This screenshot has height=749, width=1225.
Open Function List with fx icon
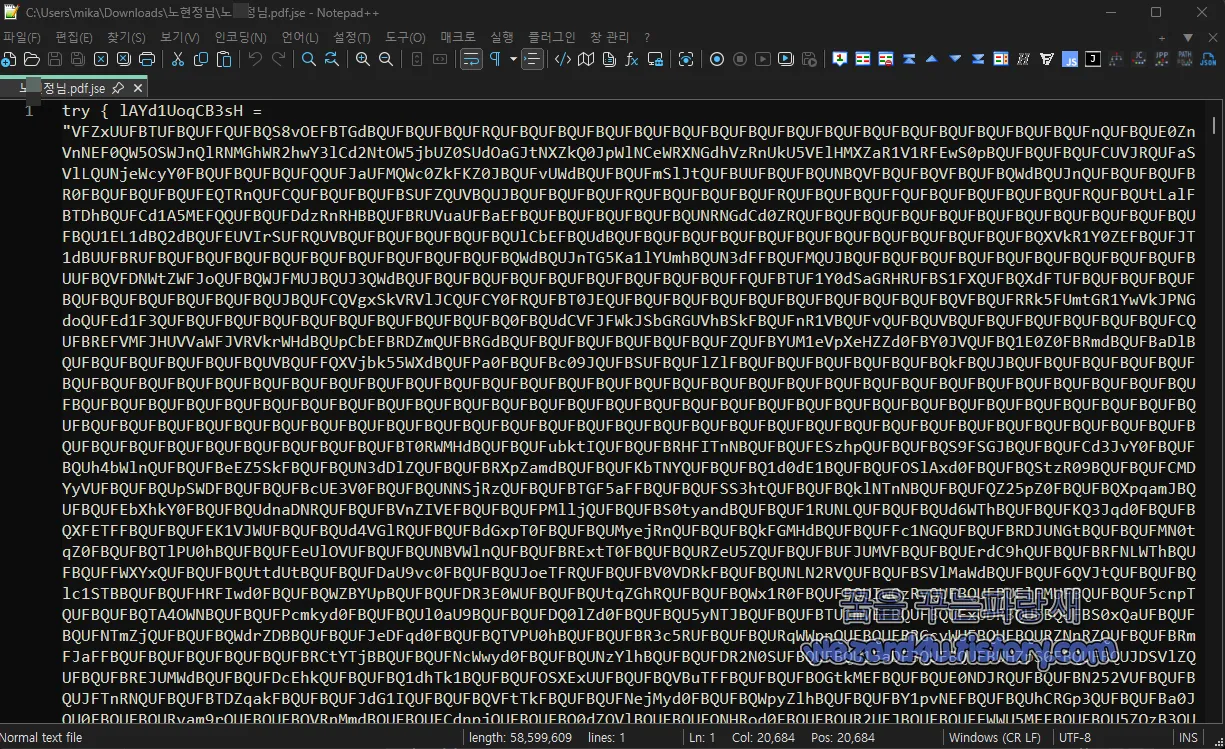coord(632,59)
